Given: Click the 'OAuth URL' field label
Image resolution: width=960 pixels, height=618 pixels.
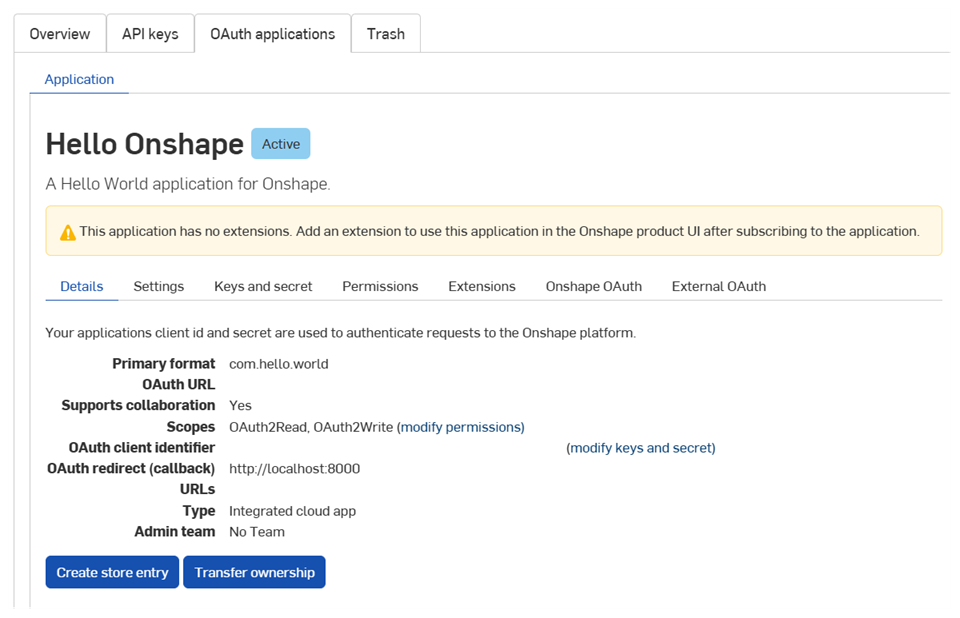Looking at the screenshot, I should tap(179, 385).
